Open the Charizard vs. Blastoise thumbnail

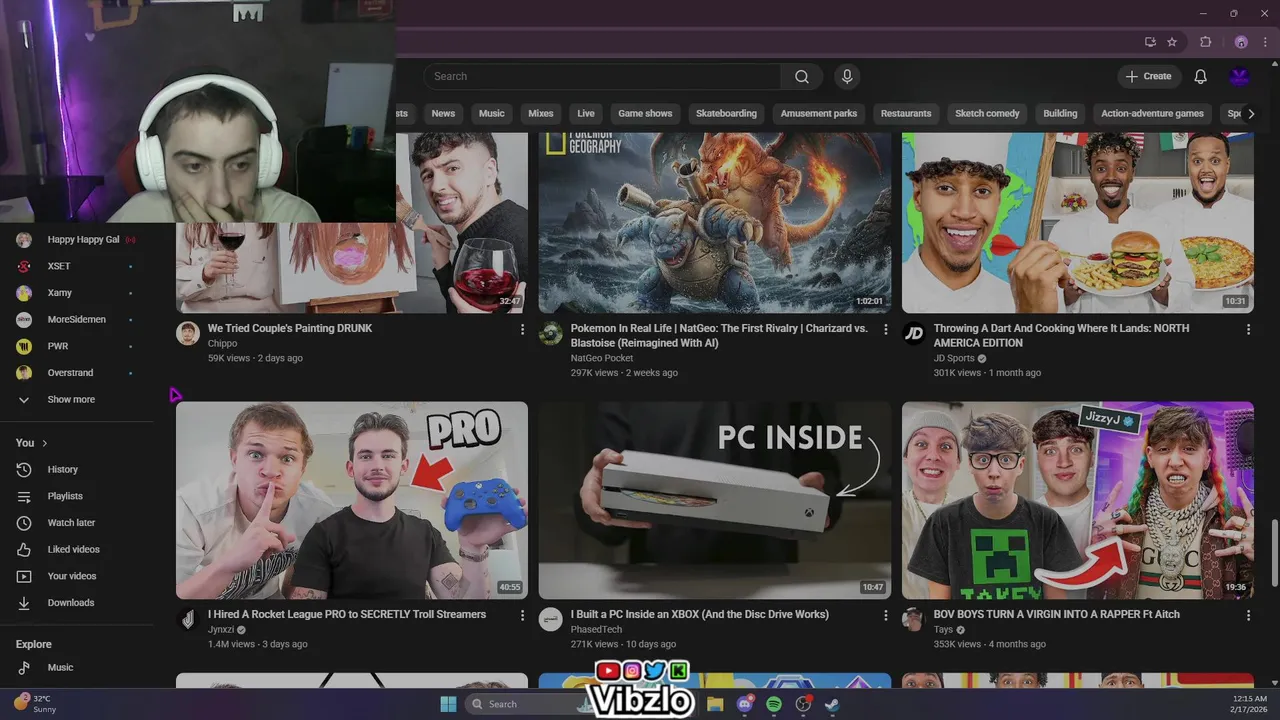(x=715, y=222)
